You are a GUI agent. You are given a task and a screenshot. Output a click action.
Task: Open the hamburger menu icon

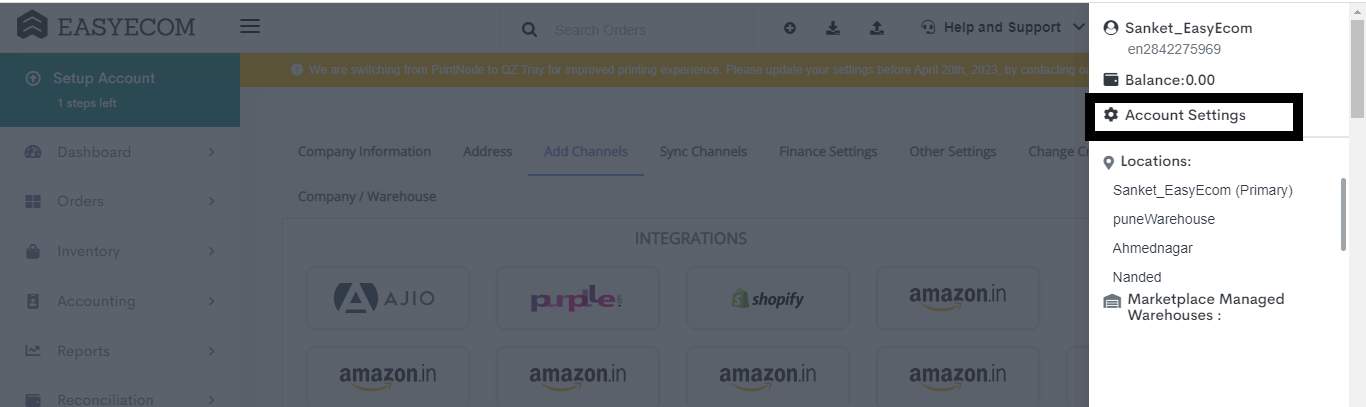[250, 26]
